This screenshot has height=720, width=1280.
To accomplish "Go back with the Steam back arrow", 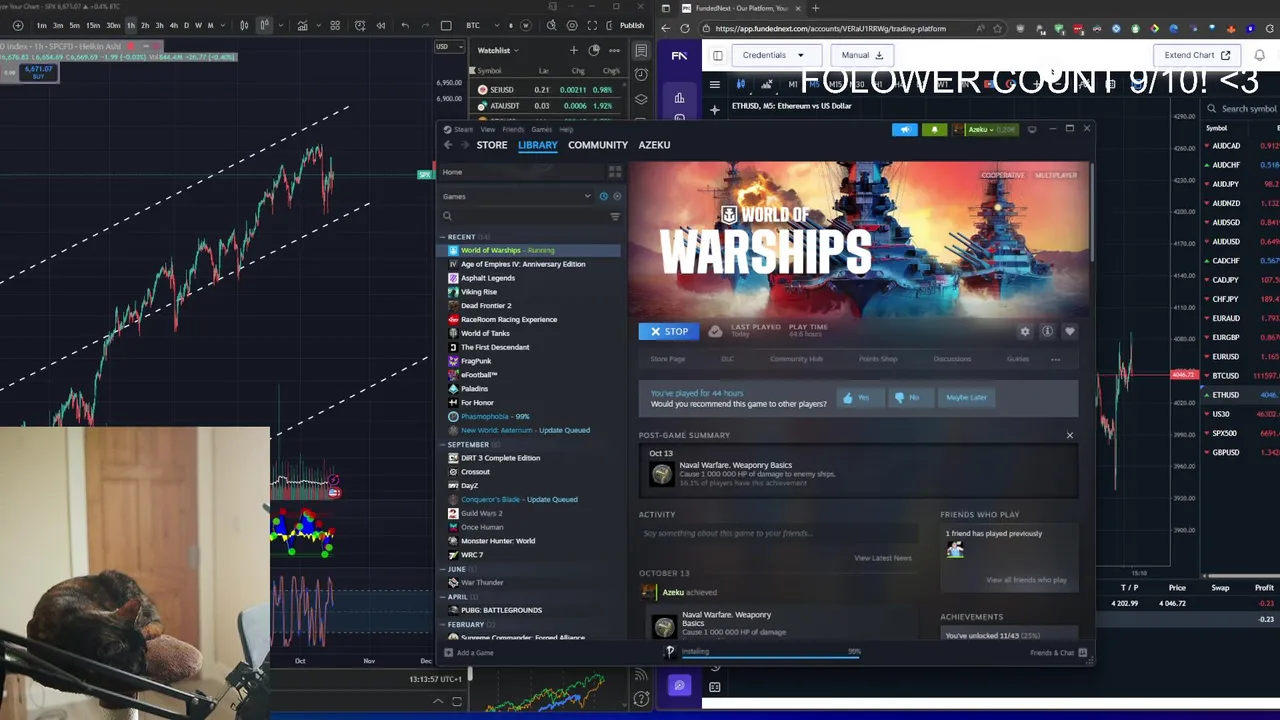I will [448, 145].
